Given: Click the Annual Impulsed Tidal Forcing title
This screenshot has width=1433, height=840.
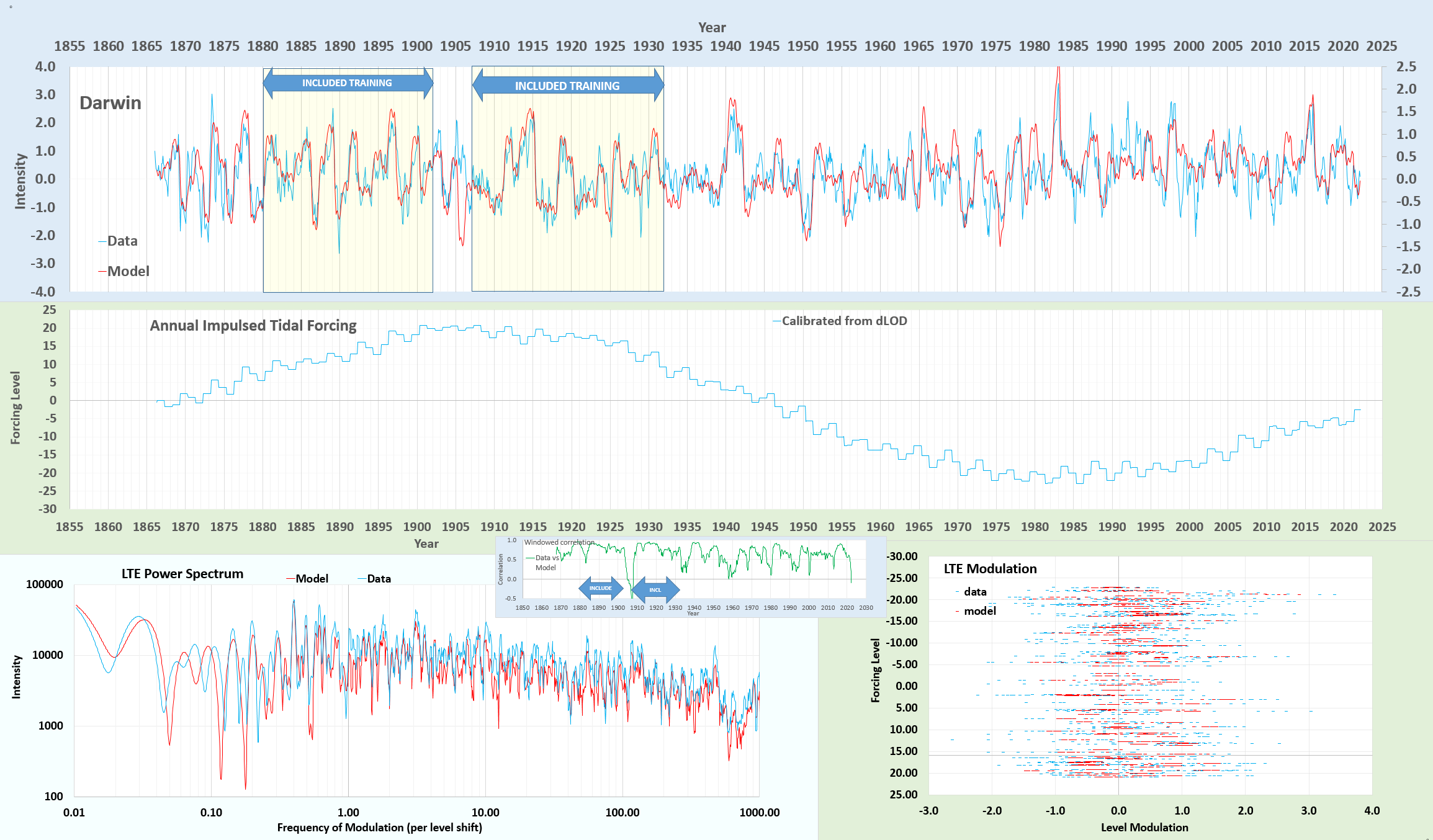Looking at the screenshot, I should (253, 326).
